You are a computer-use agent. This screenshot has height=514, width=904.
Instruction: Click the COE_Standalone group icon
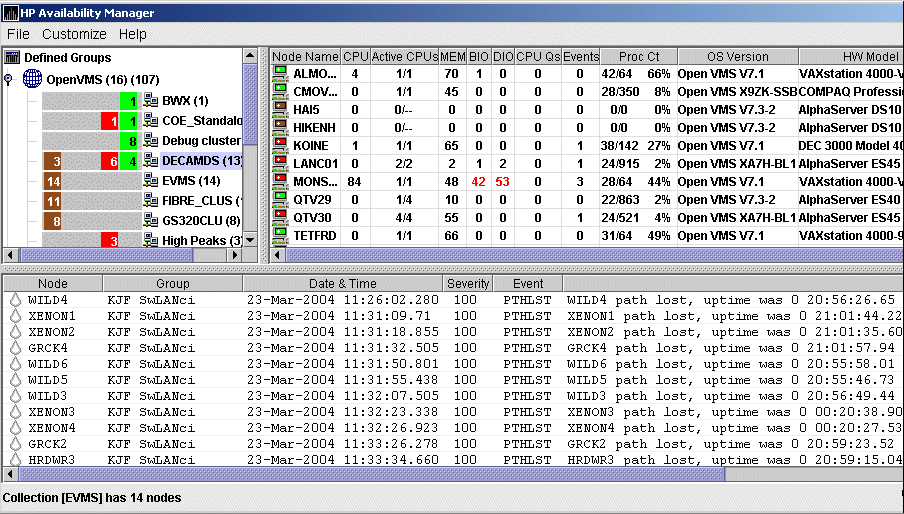[x=150, y=120]
